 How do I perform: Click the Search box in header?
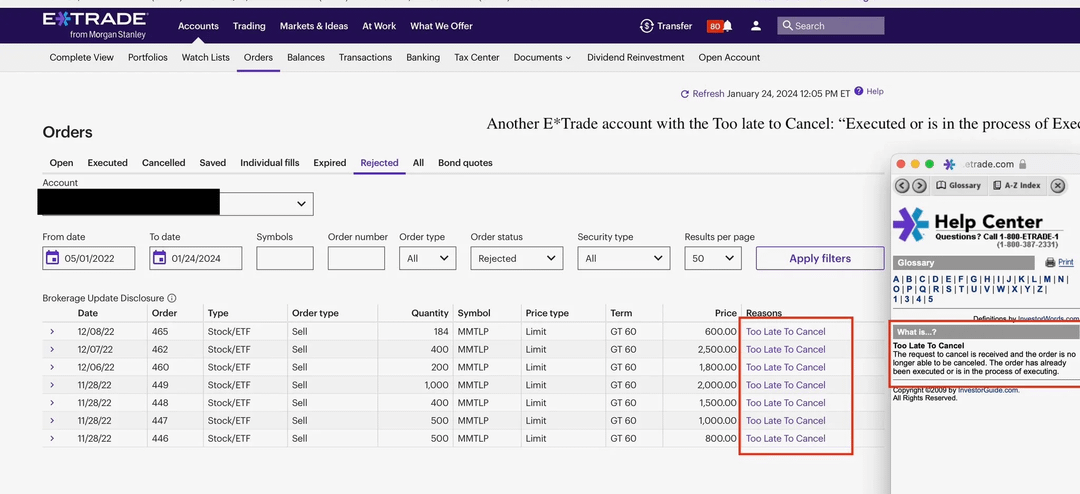coord(831,25)
